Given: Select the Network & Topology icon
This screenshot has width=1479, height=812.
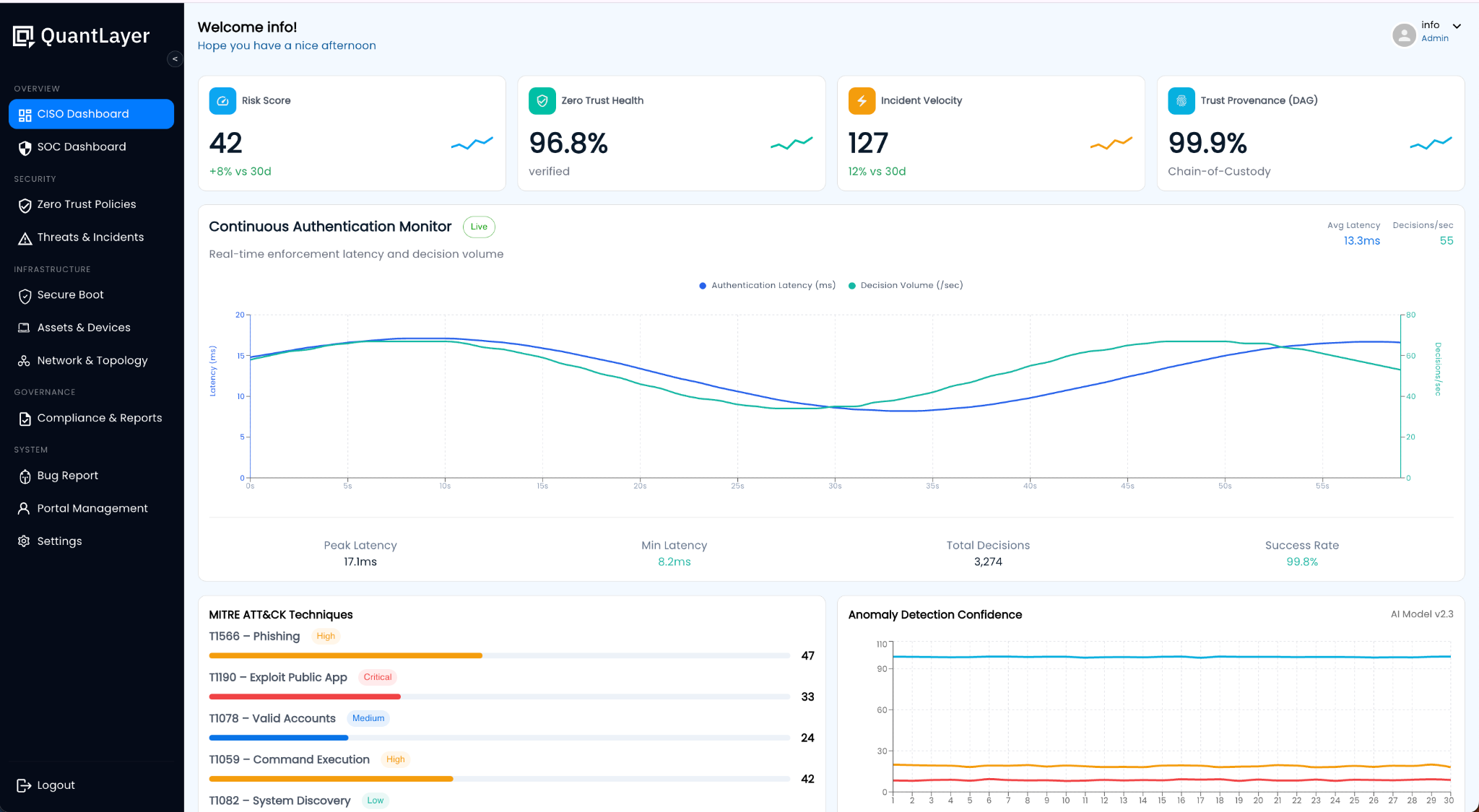Looking at the screenshot, I should point(25,360).
